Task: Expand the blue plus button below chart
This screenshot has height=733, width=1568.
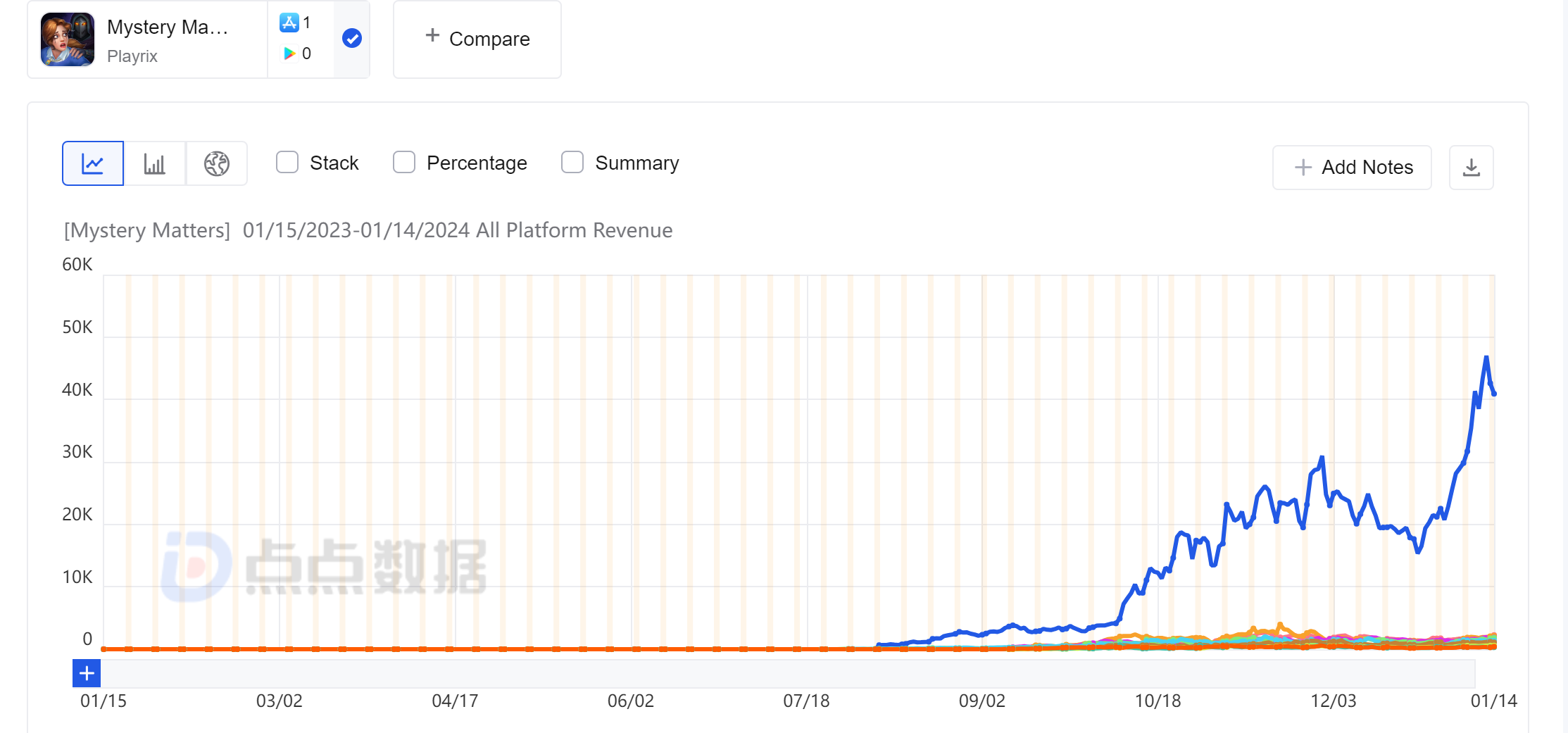Action: pos(87,673)
